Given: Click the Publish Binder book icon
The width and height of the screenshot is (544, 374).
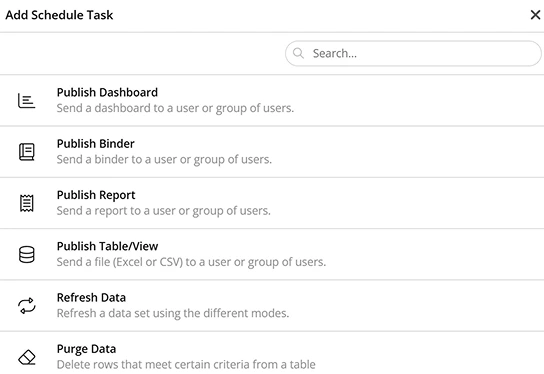Looking at the screenshot, I should (x=26, y=152).
